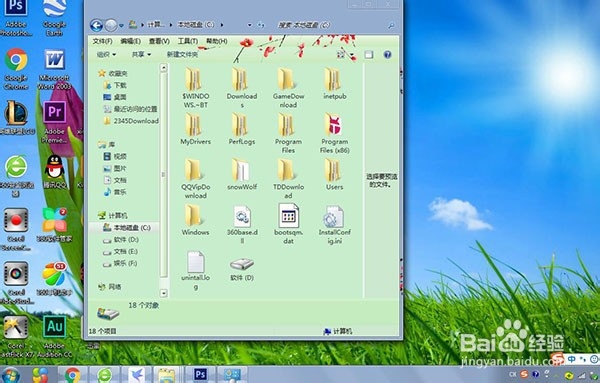Open the 共享 dropdown menu
Image resolution: width=600 pixels, height=383 pixels.
141,55
